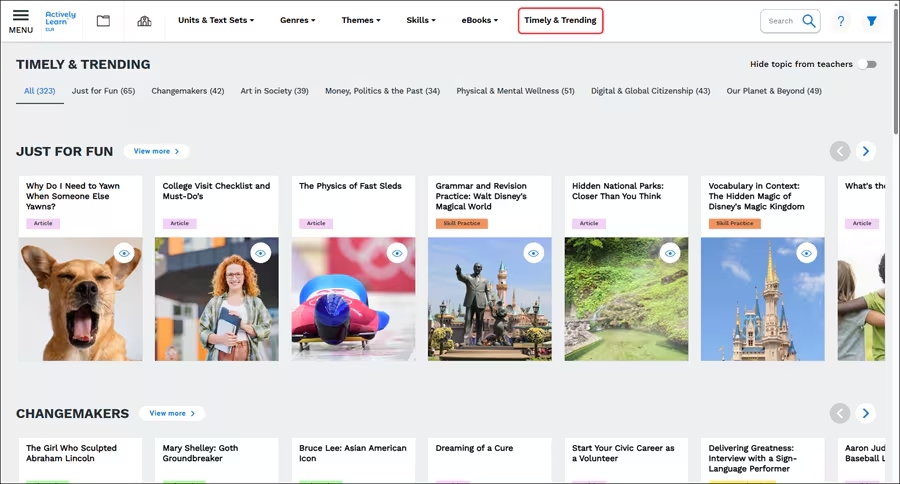Switch to Our Planet & Beyond tab
Image resolution: width=900 pixels, height=484 pixels.
click(773, 91)
